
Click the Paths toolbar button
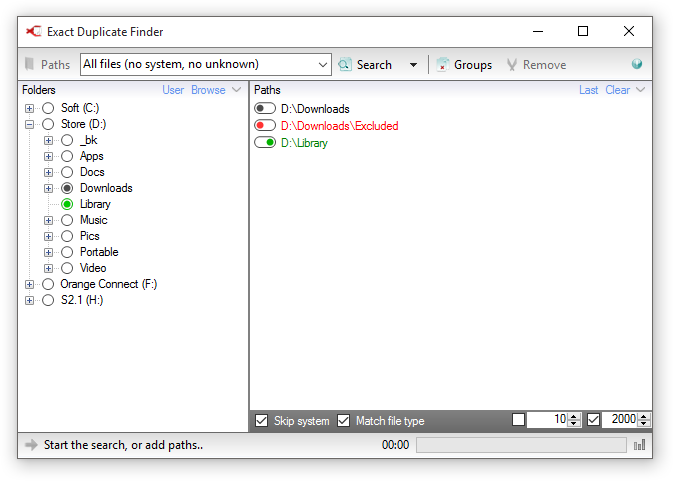(48, 64)
